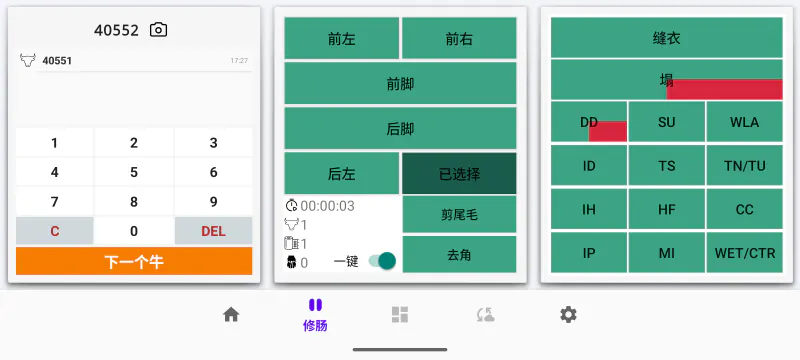Open the dashboard grid icon in navigation
The image size is (800, 360).
[x=399, y=315]
